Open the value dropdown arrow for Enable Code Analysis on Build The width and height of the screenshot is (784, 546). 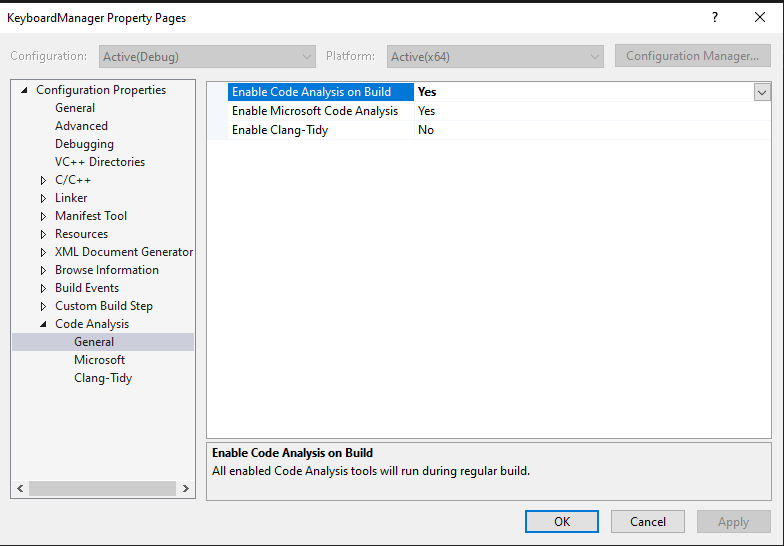[762, 92]
